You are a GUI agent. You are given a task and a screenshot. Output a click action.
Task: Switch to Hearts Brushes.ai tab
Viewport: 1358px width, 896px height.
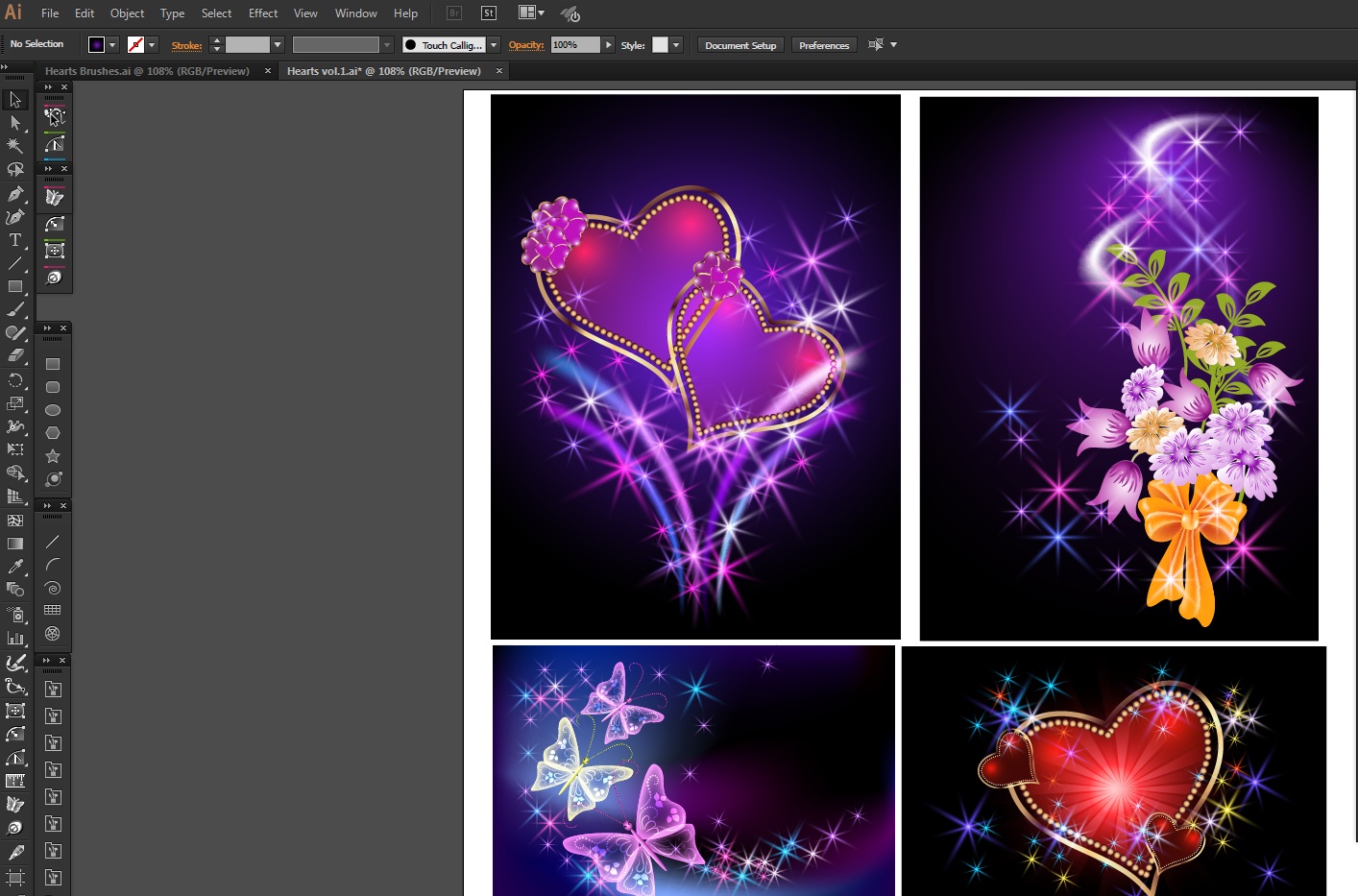click(x=147, y=71)
